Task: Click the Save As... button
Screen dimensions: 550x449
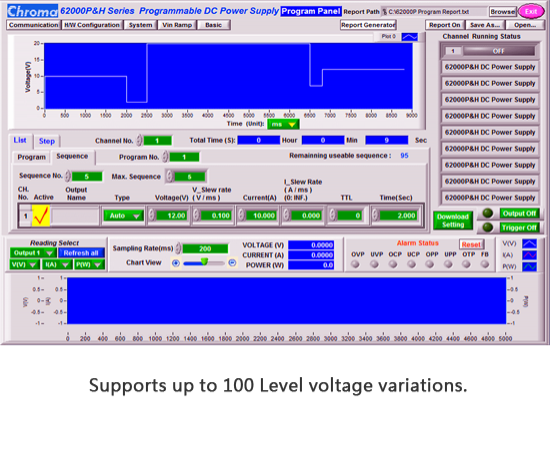Action: pos(485,25)
